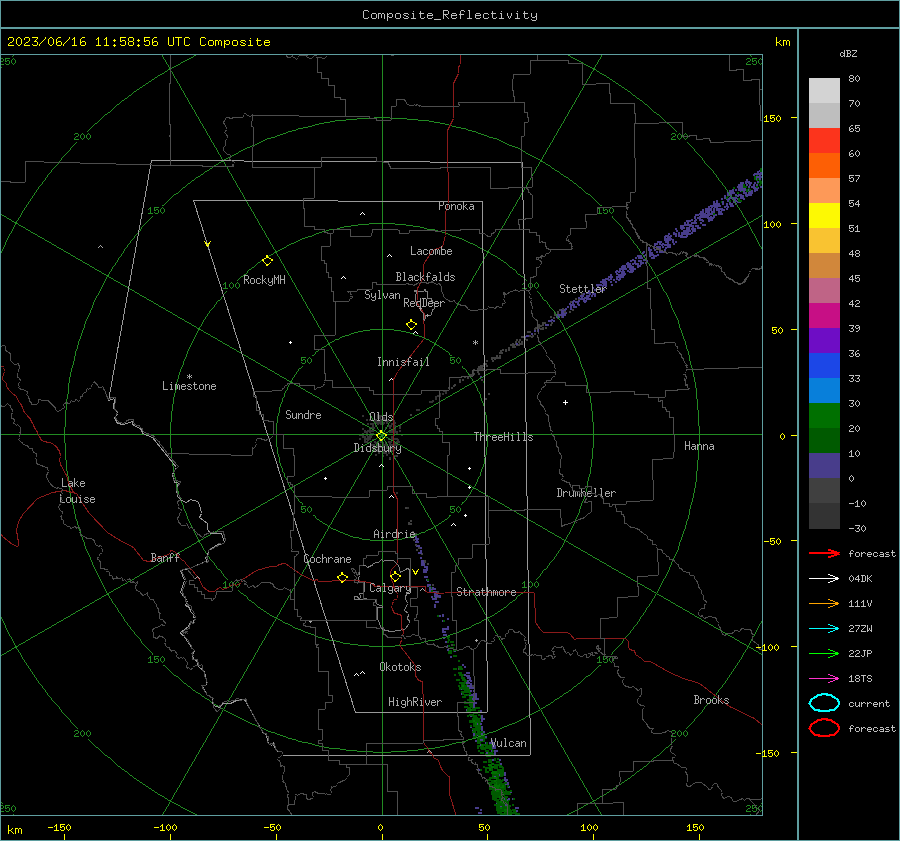Click the Strathmore city label
900x841 pixels.
(x=486, y=592)
